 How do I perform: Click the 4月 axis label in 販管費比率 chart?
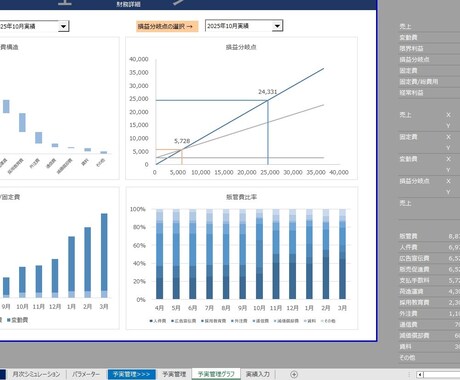pyautogui.click(x=159, y=308)
